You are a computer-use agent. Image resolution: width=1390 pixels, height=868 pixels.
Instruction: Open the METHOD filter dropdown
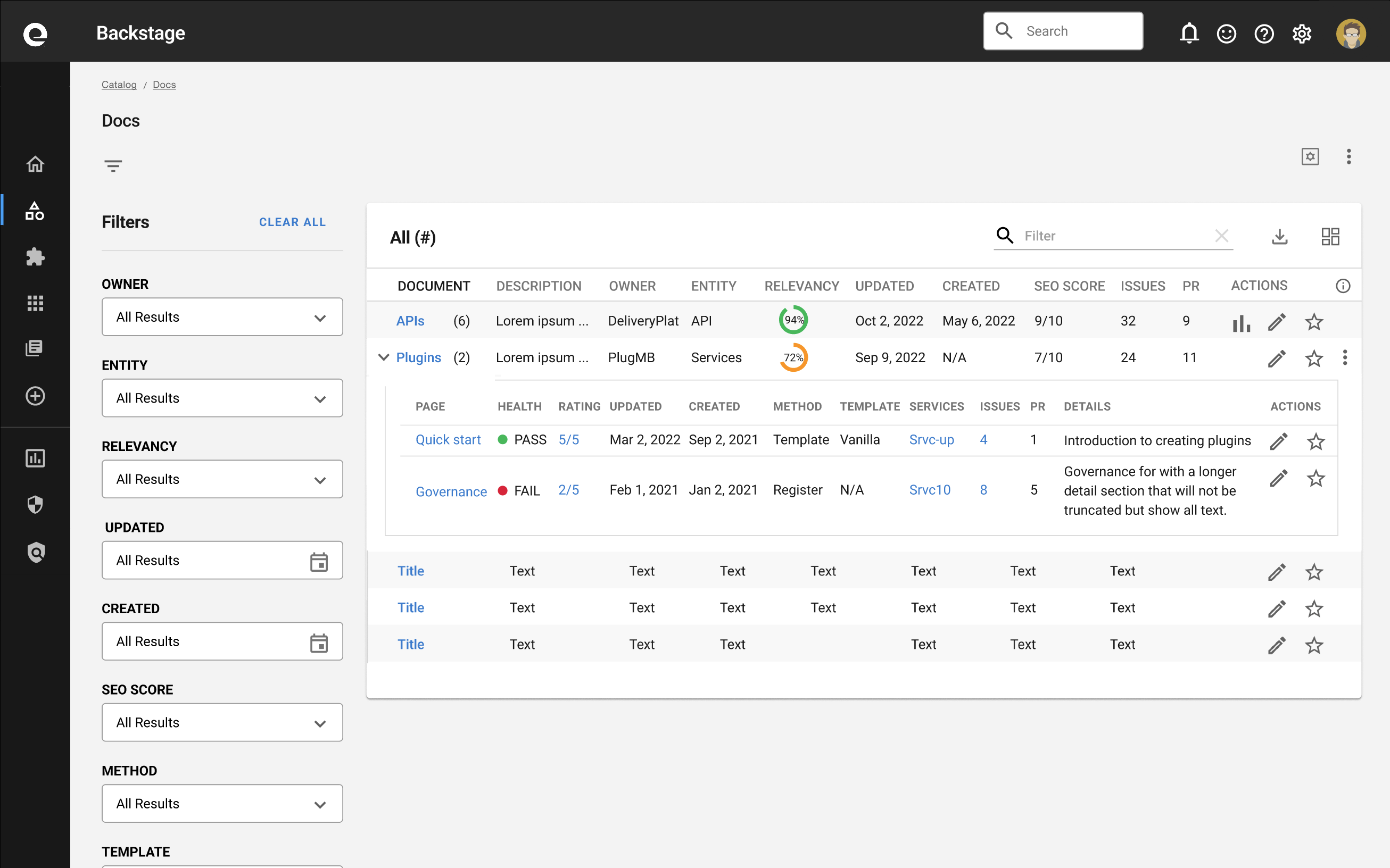point(222,803)
